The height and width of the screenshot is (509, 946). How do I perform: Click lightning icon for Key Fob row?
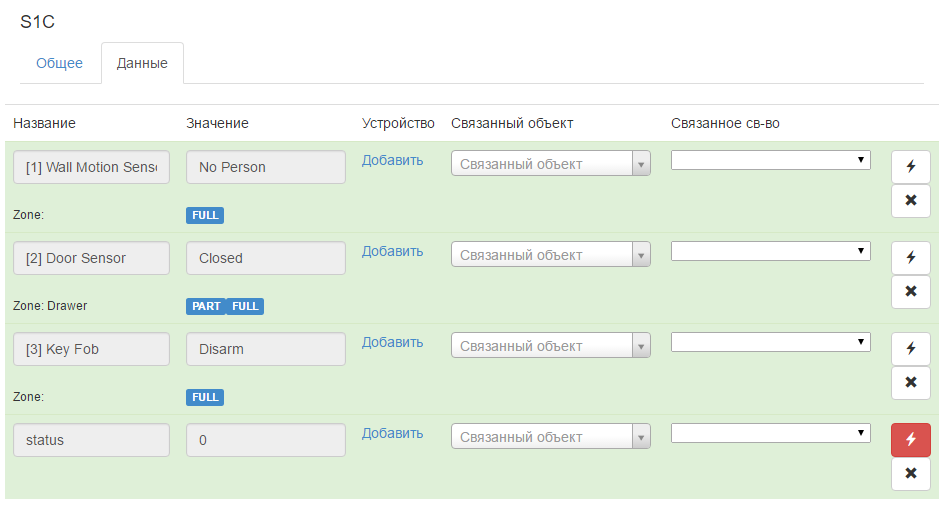click(x=910, y=349)
